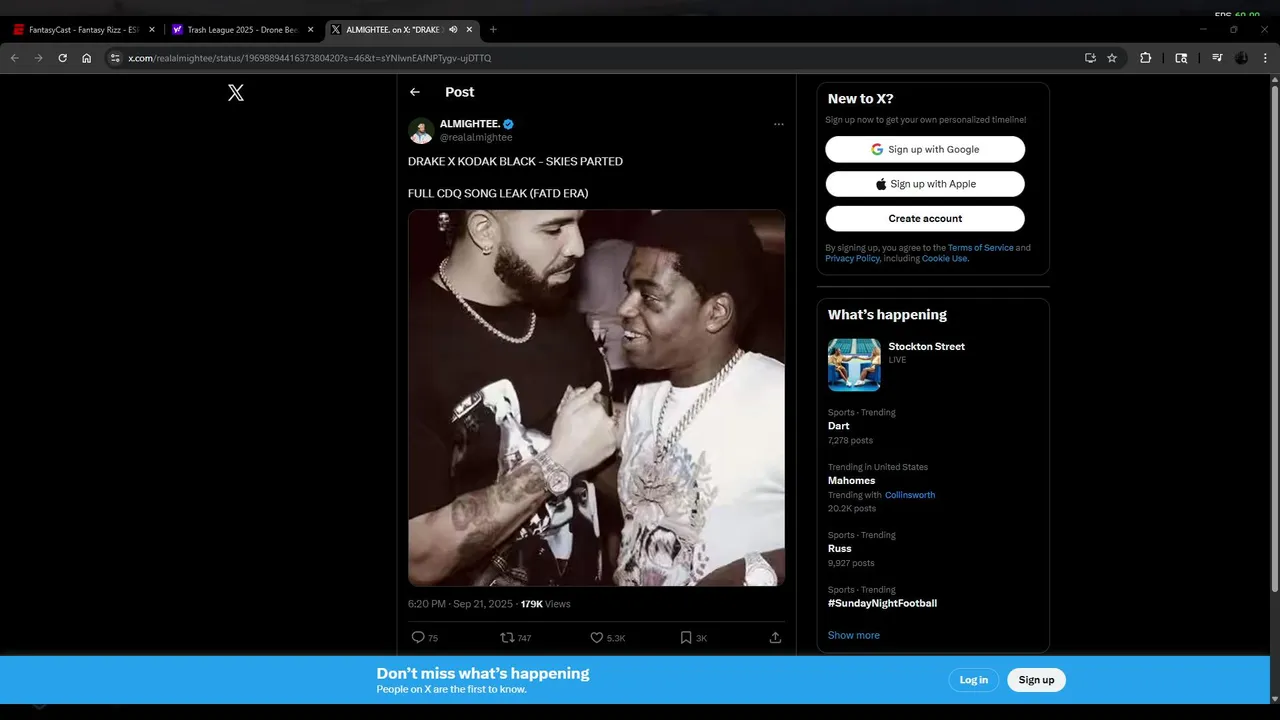Viewport: 1280px width, 720px height.
Task: Repost using the retweet icon with 747
Action: [x=507, y=637]
